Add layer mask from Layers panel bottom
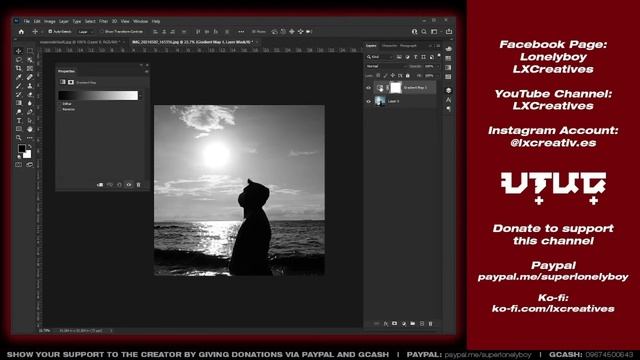This screenshot has width=640, height=360. [x=394, y=324]
